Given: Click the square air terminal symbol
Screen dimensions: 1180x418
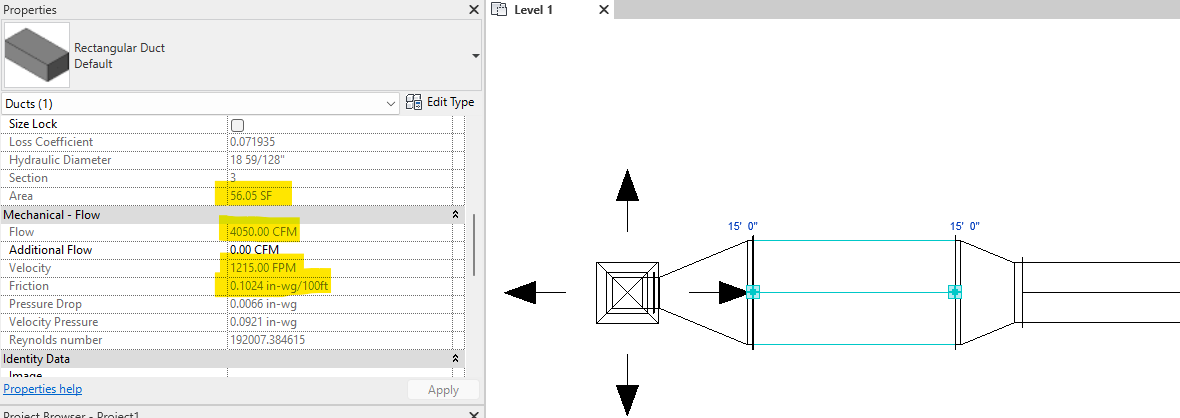Looking at the screenshot, I should pyautogui.click(x=628, y=293).
